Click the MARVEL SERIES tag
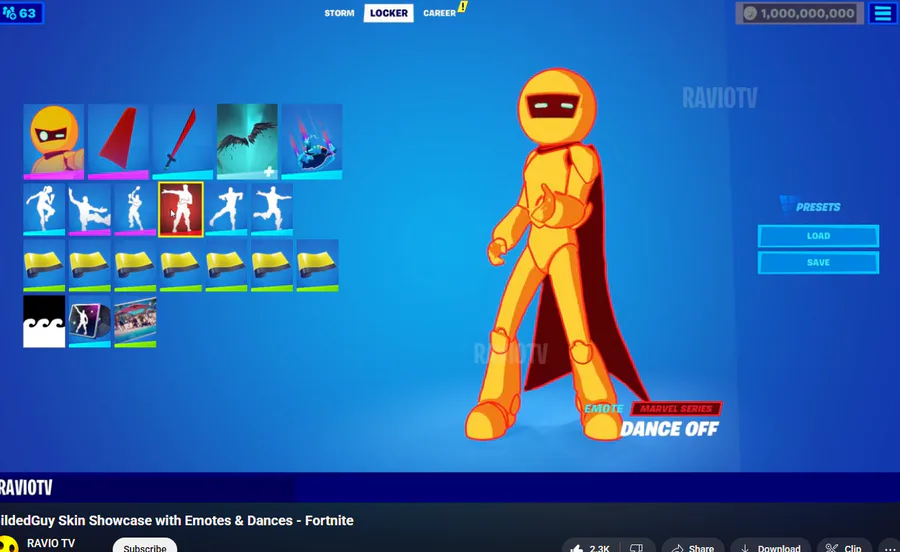The image size is (900, 552). tap(676, 409)
